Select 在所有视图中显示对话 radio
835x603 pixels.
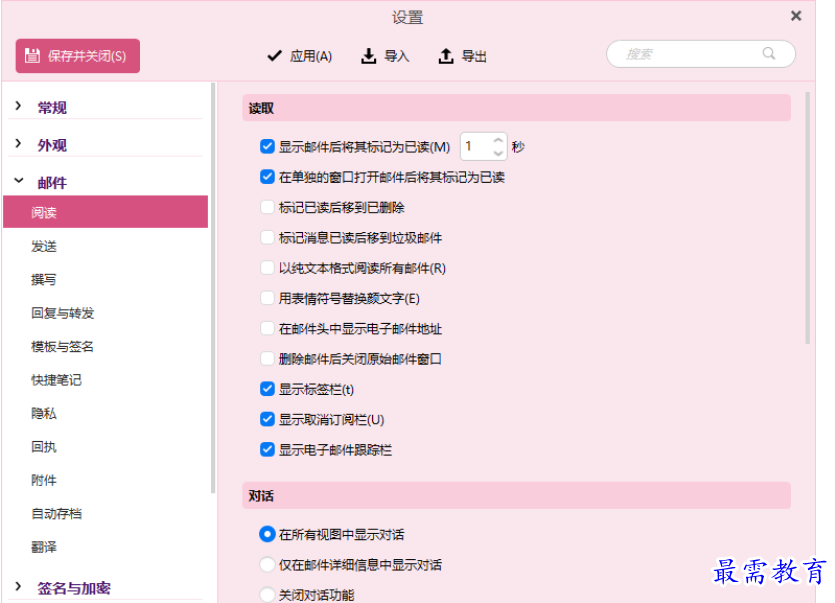click(267, 534)
